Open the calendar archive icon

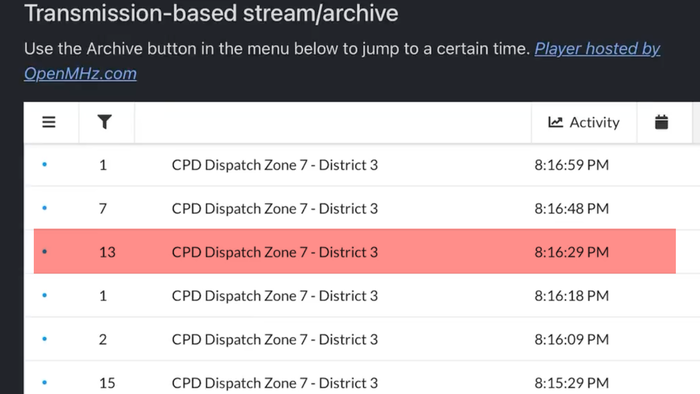pyautogui.click(x=661, y=122)
